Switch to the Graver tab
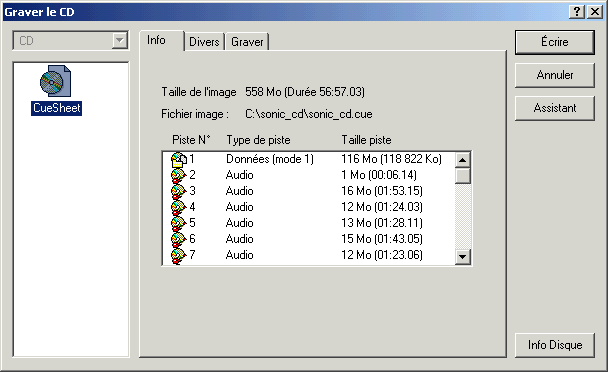Viewport: 608px width, 372px height. (x=247, y=42)
